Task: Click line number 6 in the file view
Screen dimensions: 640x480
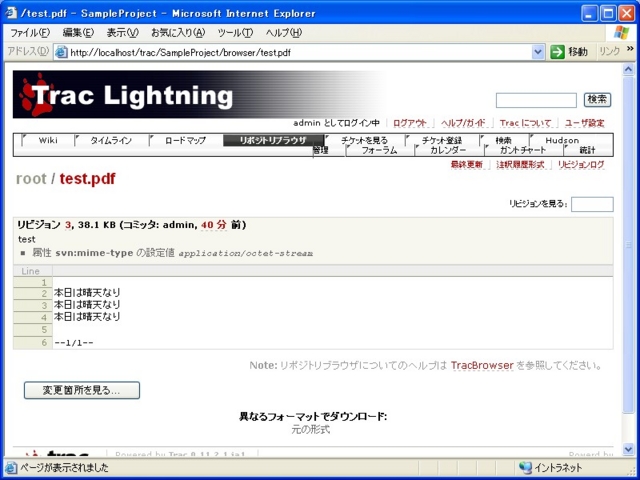Action: 44,342
